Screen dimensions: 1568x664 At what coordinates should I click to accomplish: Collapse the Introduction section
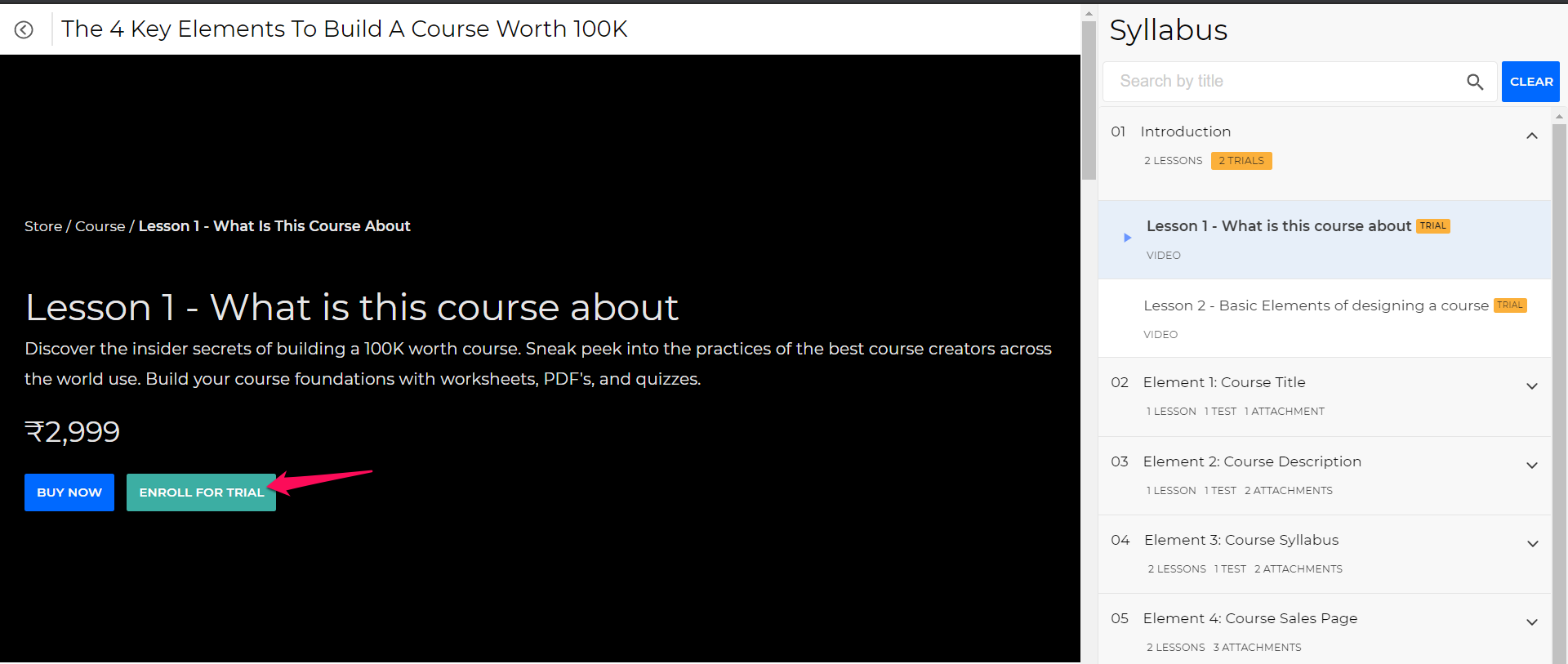click(x=1531, y=136)
